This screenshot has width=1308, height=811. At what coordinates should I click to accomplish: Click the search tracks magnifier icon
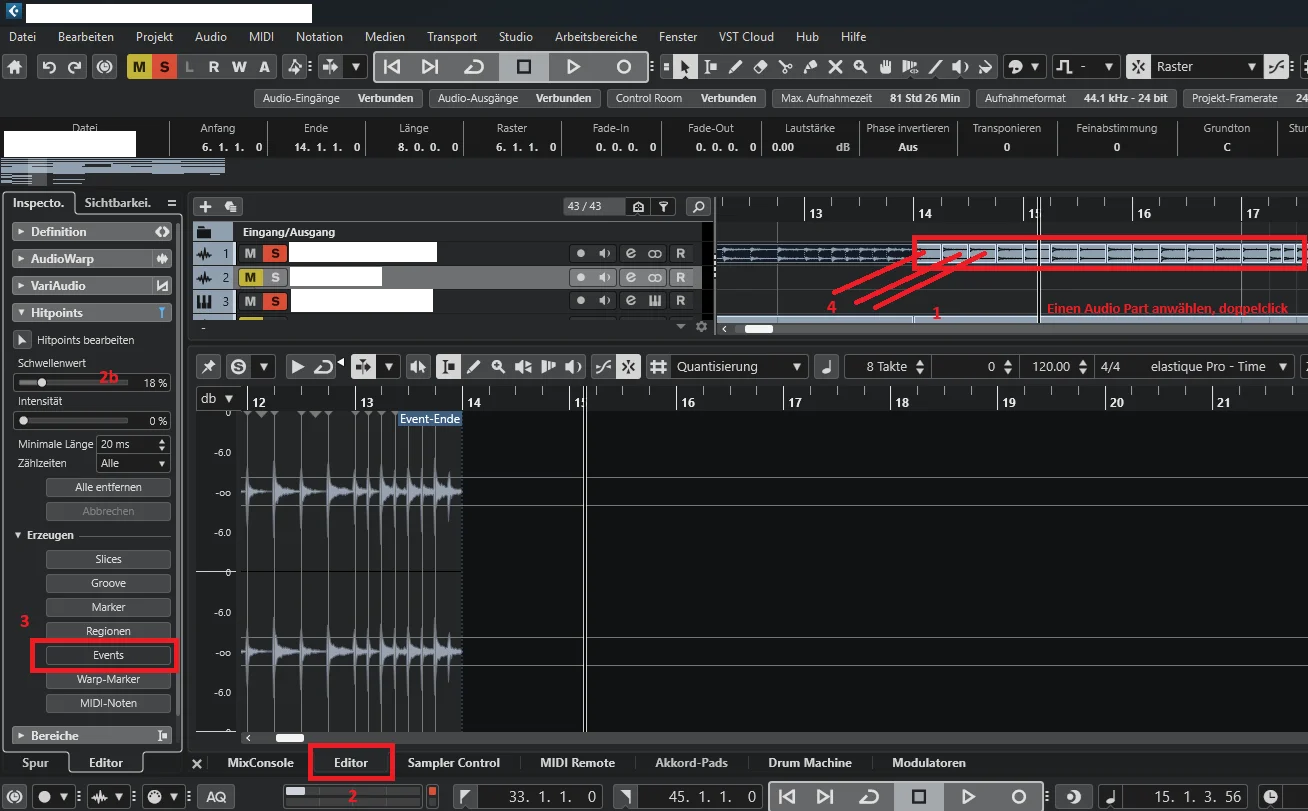[699, 206]
